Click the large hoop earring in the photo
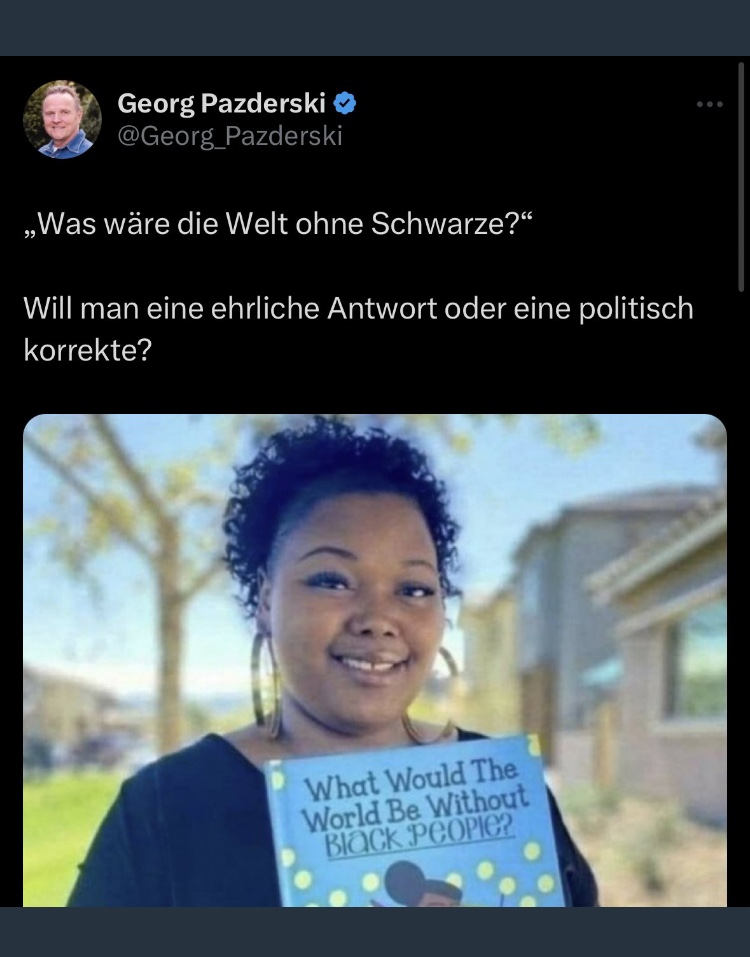 click(x=267, y=685)
